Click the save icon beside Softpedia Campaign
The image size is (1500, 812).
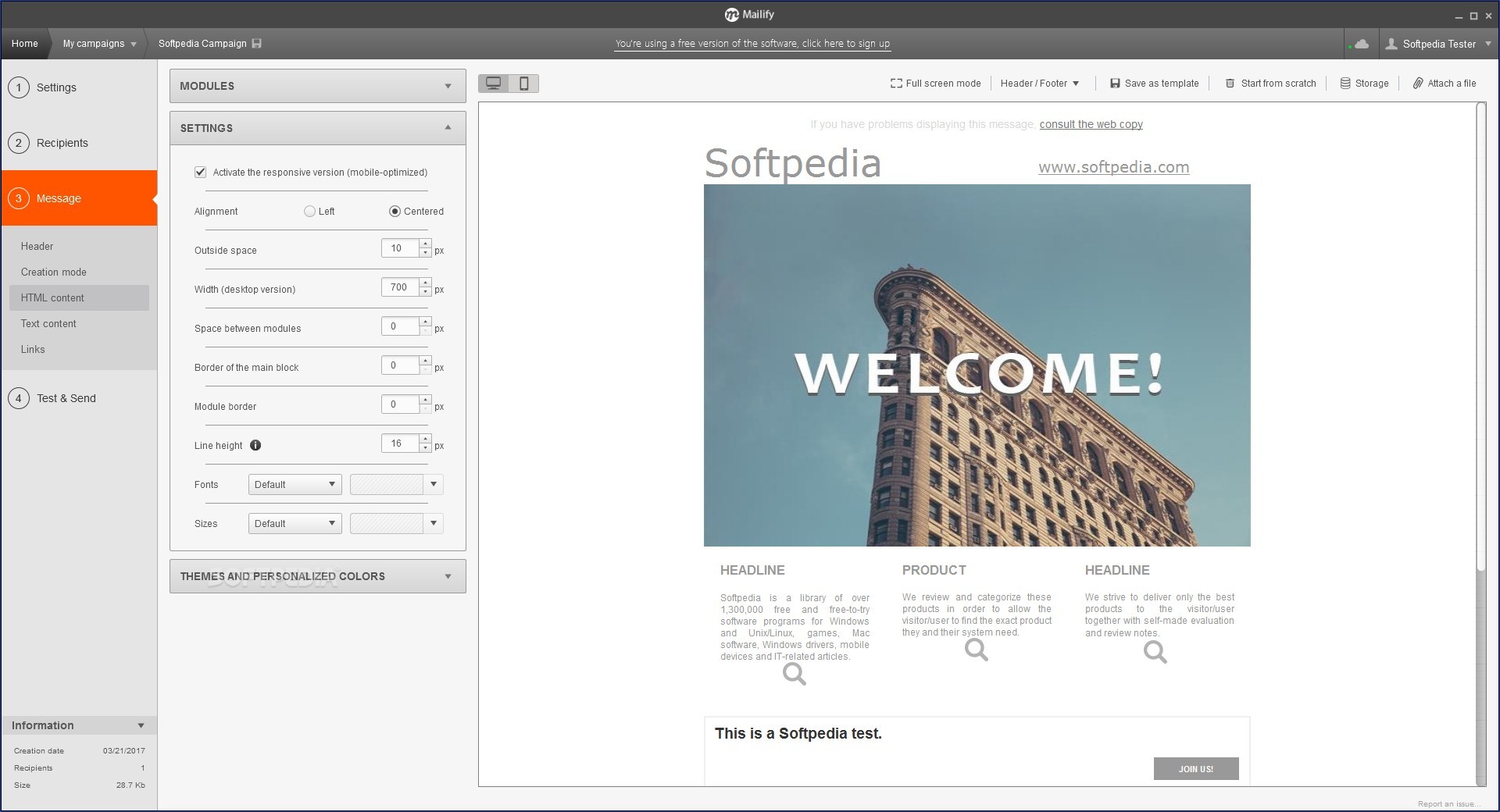pyautogui.click(x=257, y=44)
